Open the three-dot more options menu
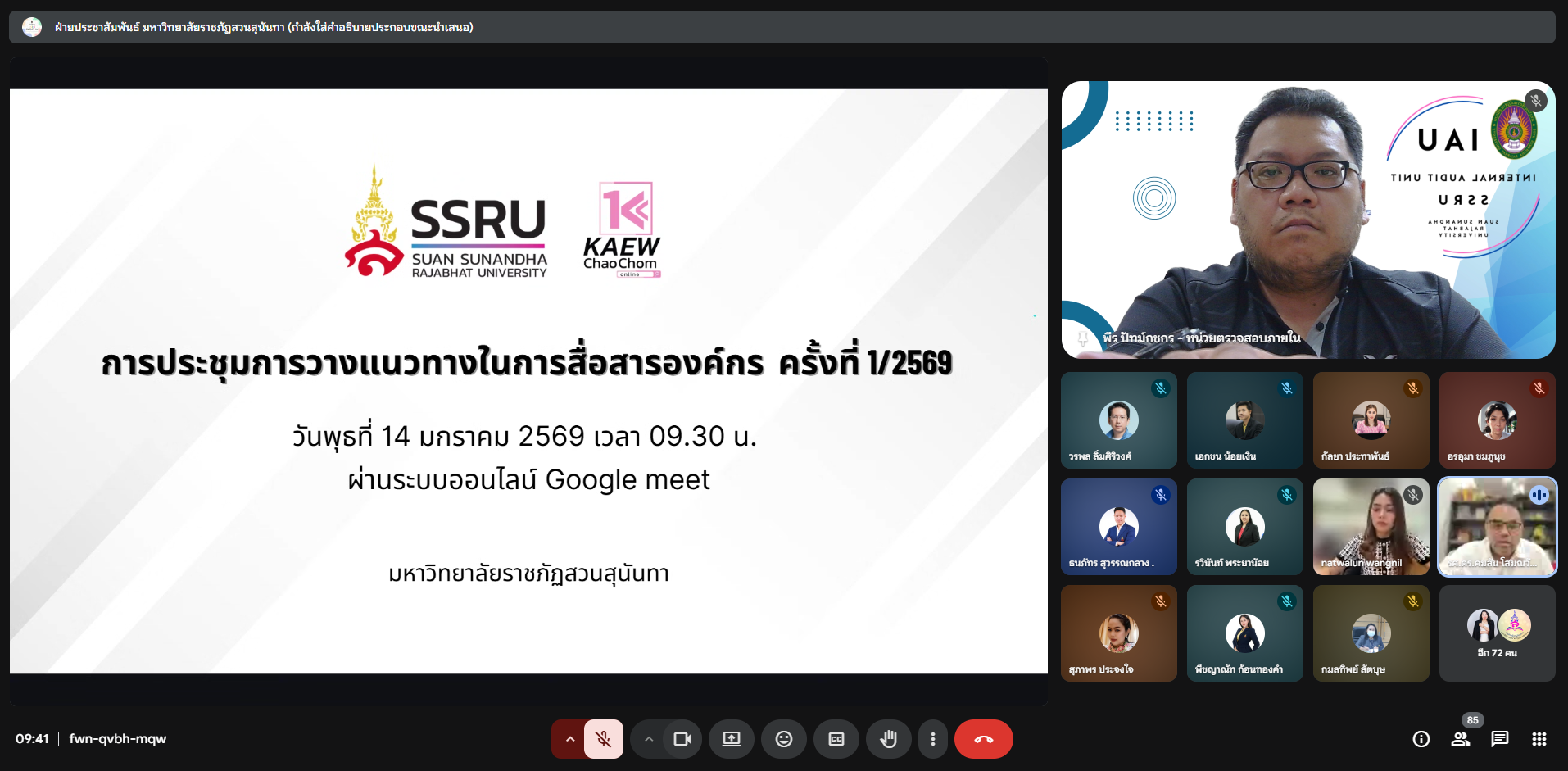 [x=932, y=739]
